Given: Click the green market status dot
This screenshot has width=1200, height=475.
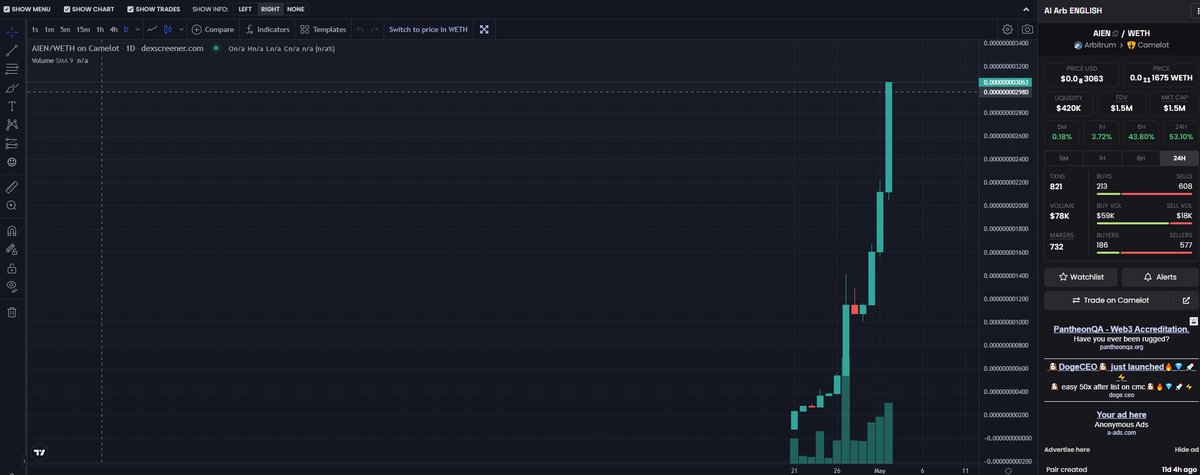Looking at the screenshot, I should click(215, 47).
